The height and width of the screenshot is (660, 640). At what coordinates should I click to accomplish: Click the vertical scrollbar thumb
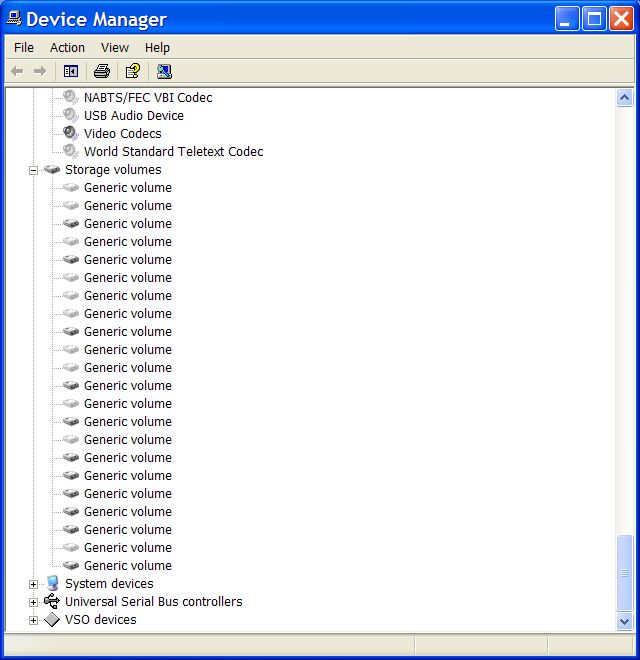point(624,573)
